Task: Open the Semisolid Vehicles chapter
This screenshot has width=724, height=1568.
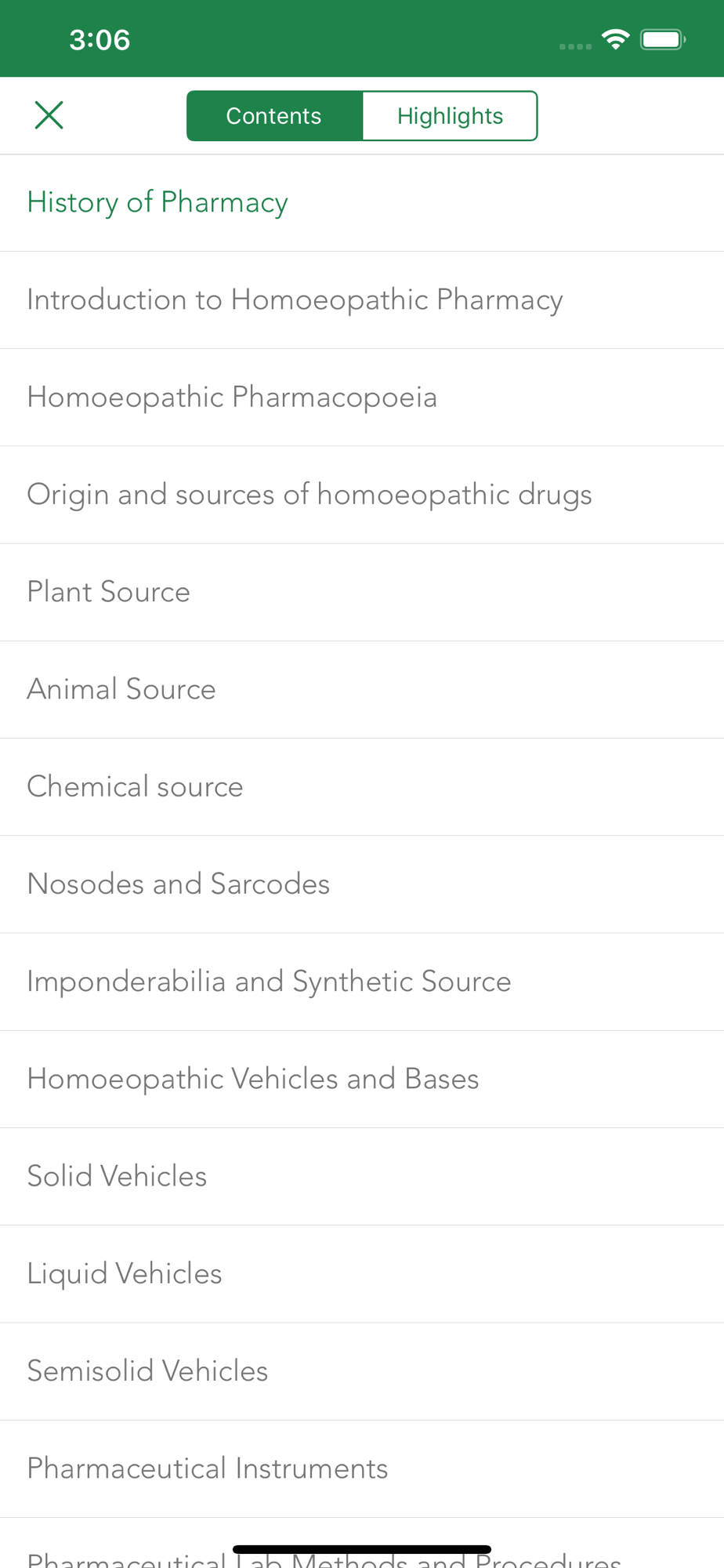Action: click(148, 1371)
